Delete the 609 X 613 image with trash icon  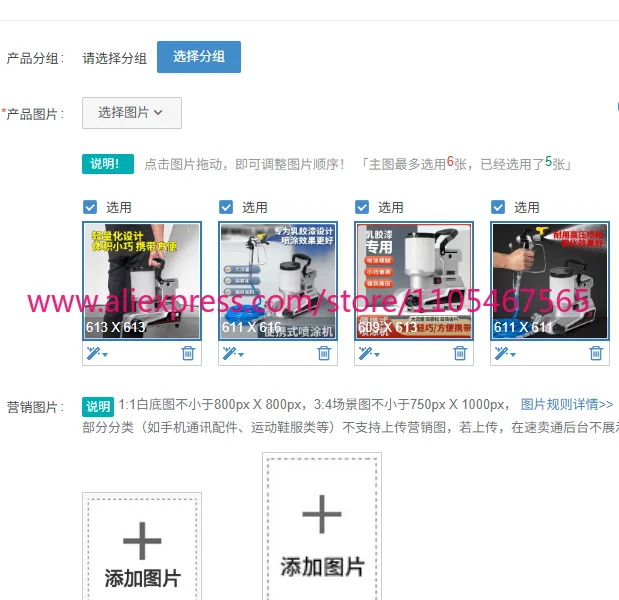(x=460, y=353)
